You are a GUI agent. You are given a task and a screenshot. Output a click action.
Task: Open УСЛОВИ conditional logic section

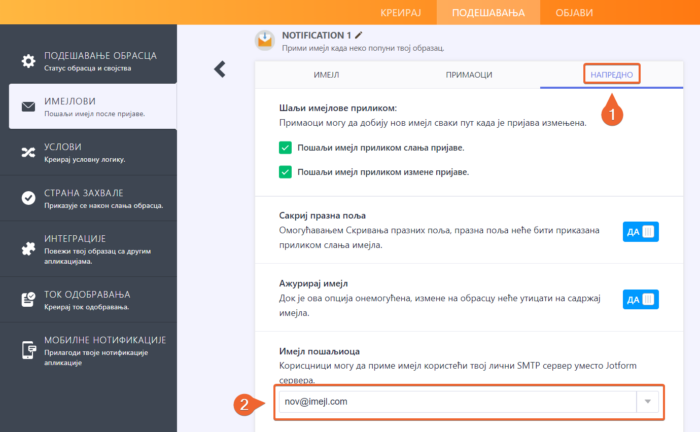click(88, 152)
